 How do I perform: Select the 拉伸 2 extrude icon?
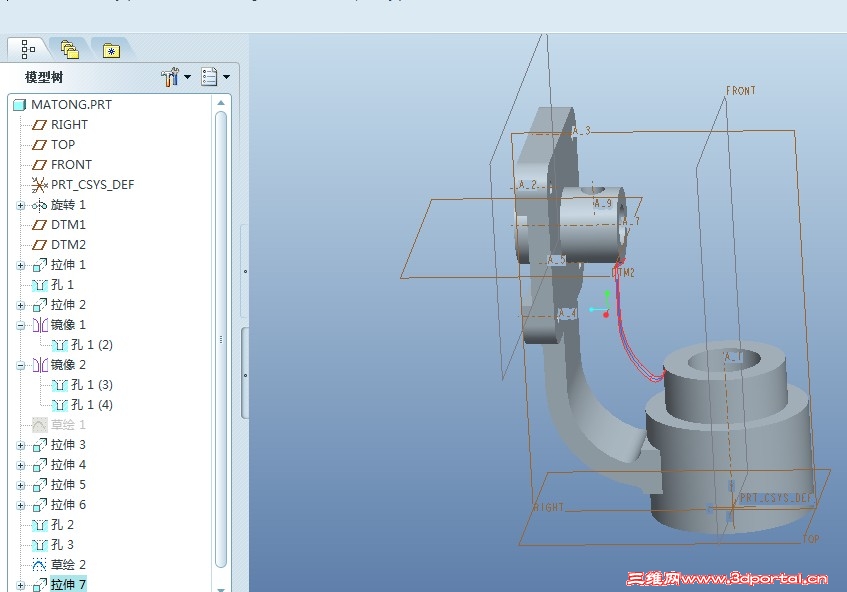39,305
